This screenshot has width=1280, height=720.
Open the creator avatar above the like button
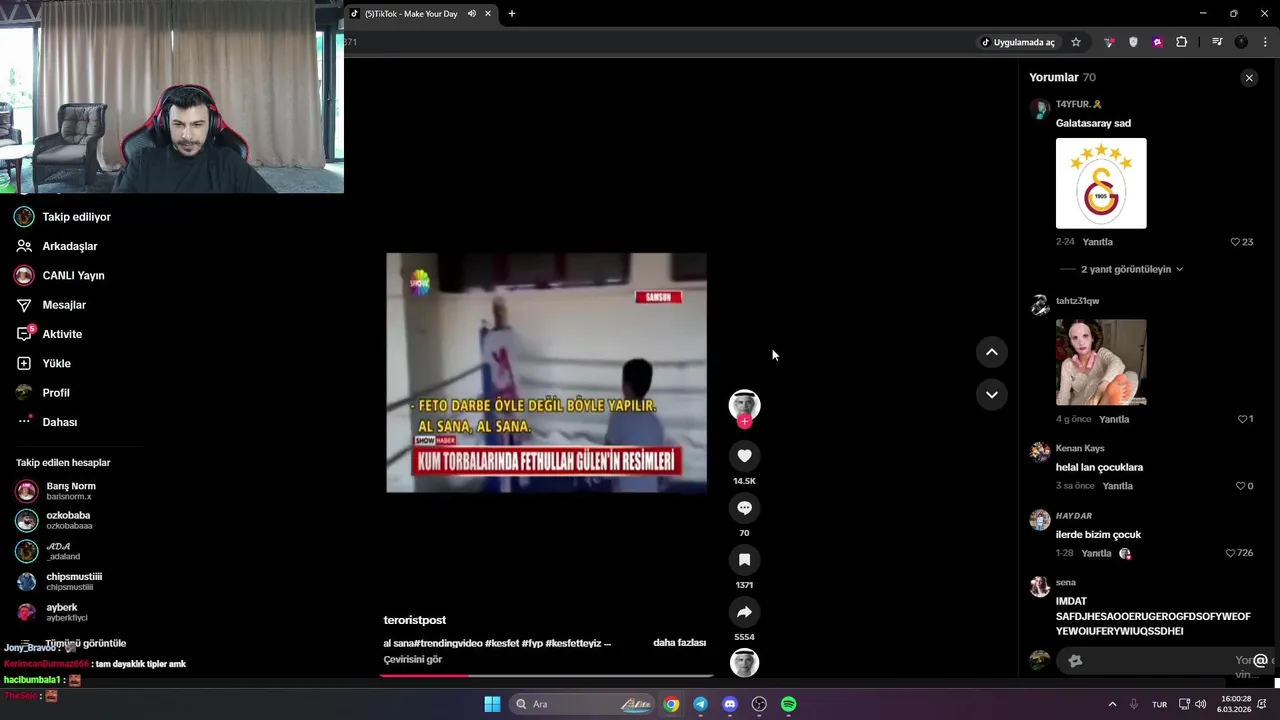click(744, 405)
